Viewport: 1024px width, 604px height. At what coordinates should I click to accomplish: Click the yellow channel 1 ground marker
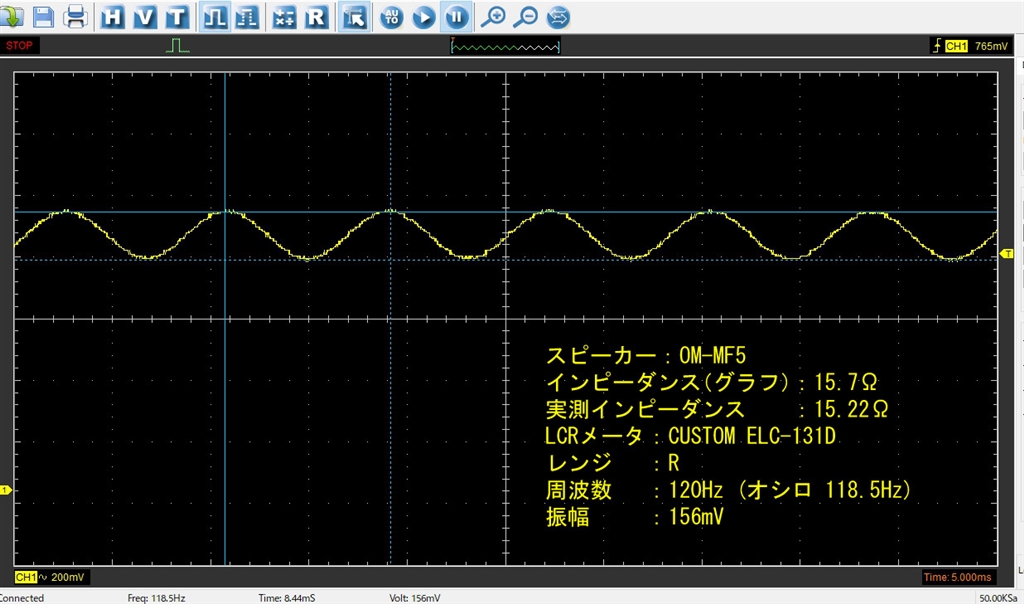[5, 490]
